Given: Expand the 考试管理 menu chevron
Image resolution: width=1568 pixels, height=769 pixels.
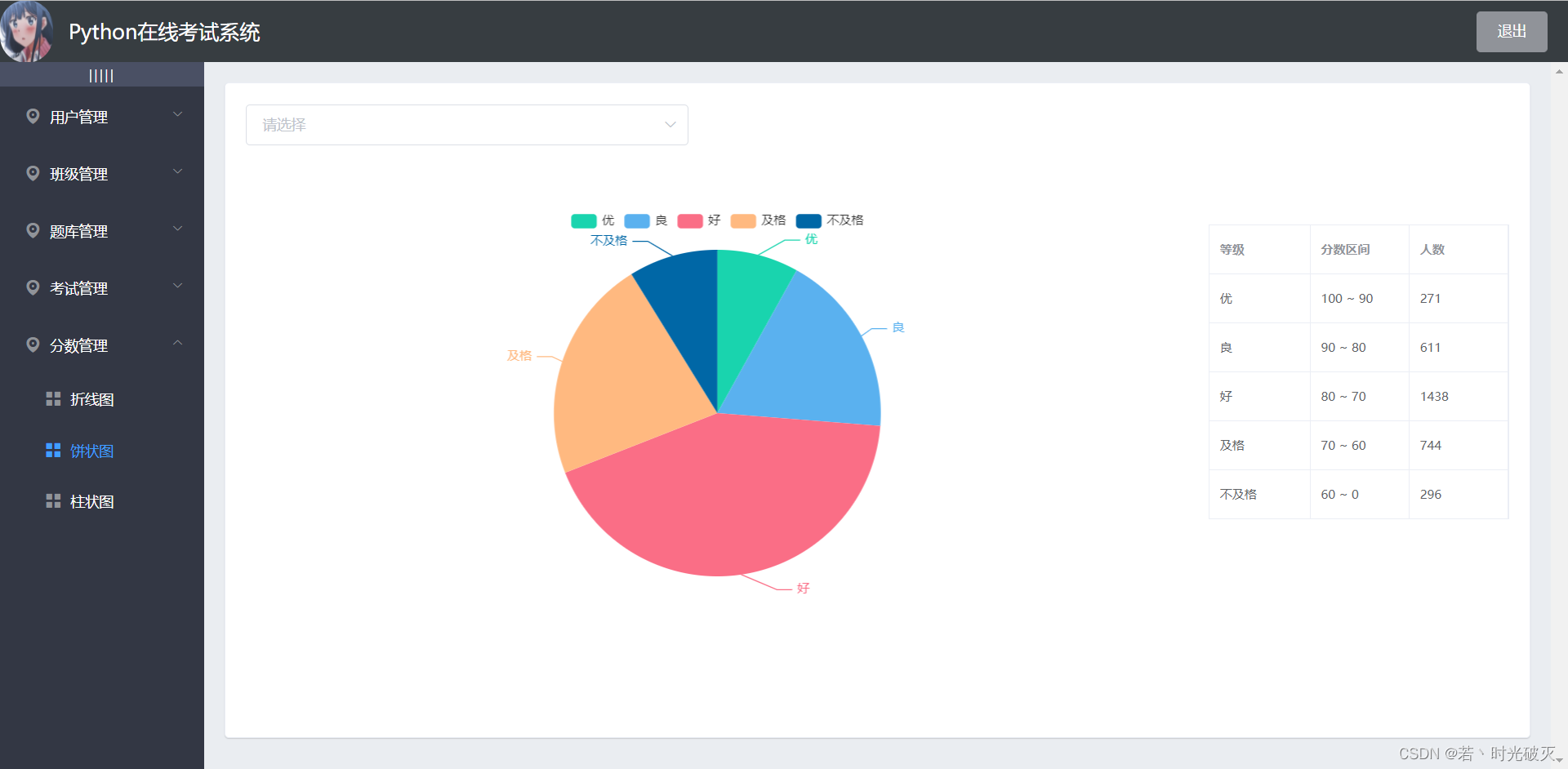Looking at the screenshot, I should 178,286.
